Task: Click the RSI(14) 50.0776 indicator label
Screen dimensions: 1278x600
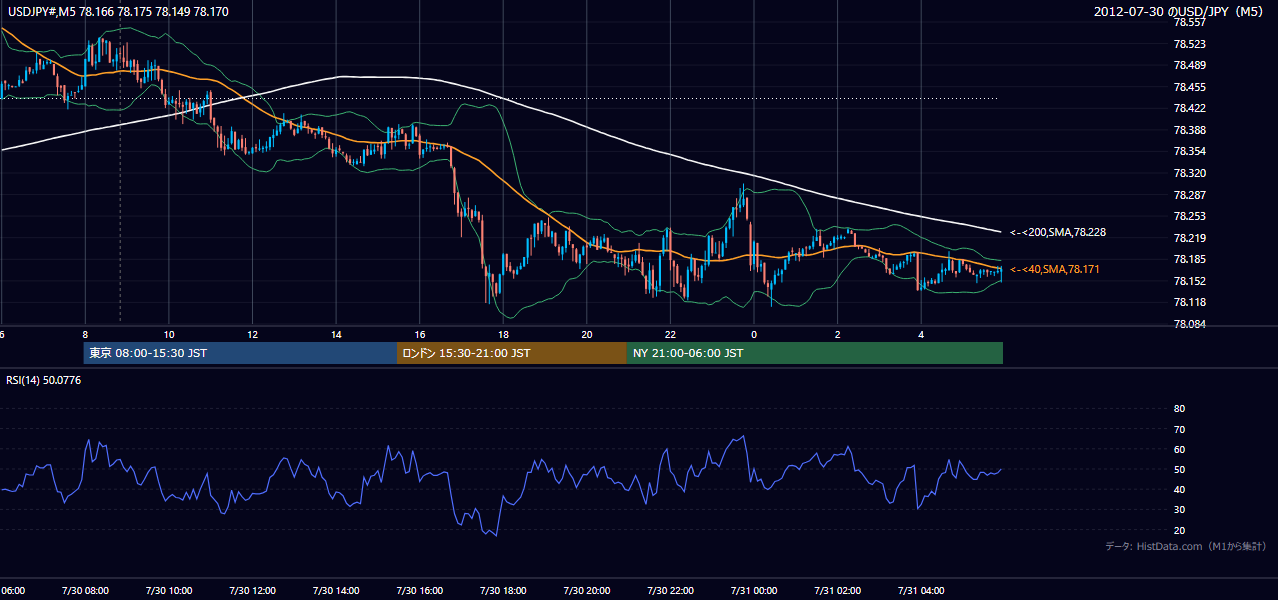Action: click(x=44, y=380)
